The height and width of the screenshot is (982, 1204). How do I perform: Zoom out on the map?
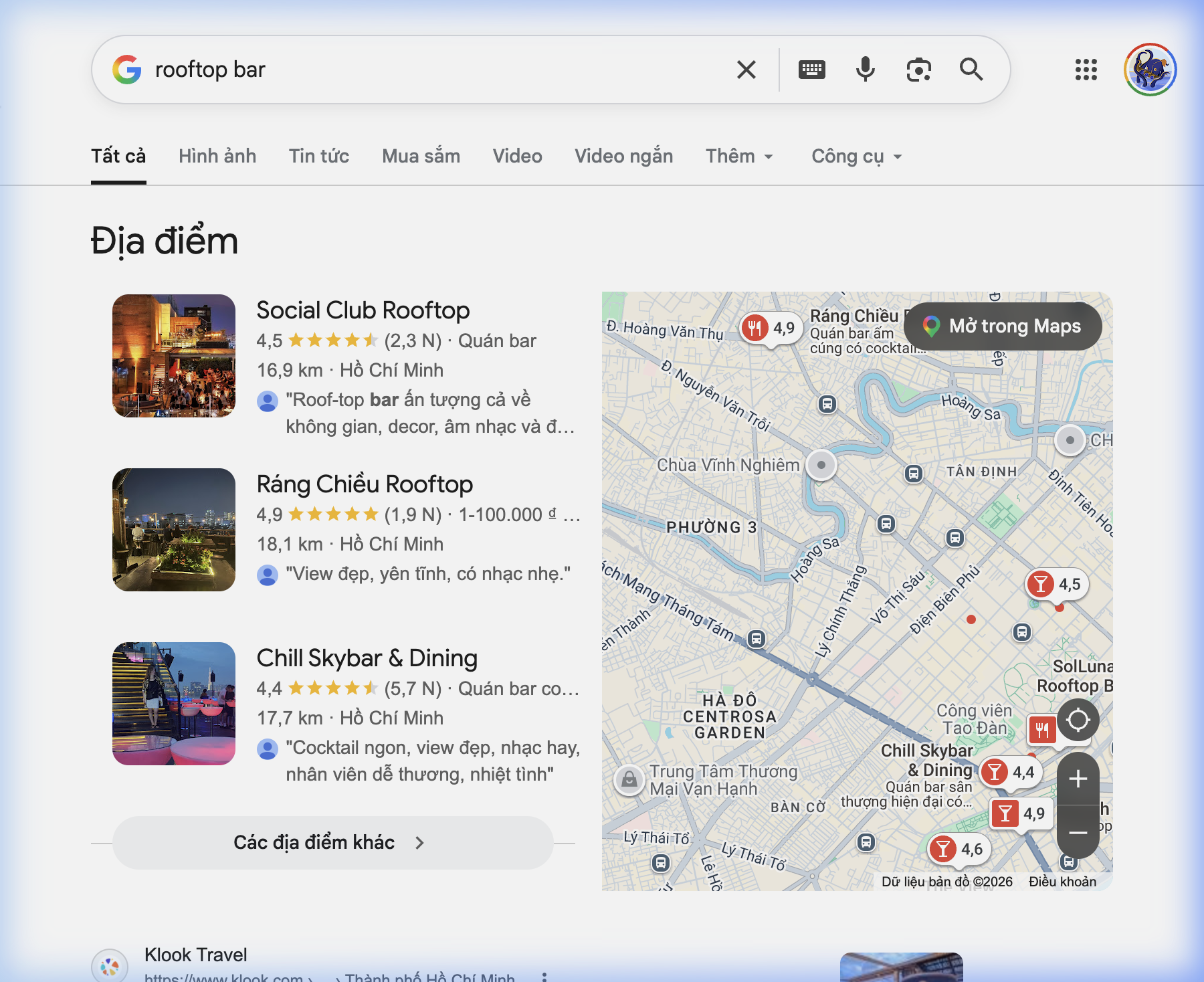[1078, 833]
